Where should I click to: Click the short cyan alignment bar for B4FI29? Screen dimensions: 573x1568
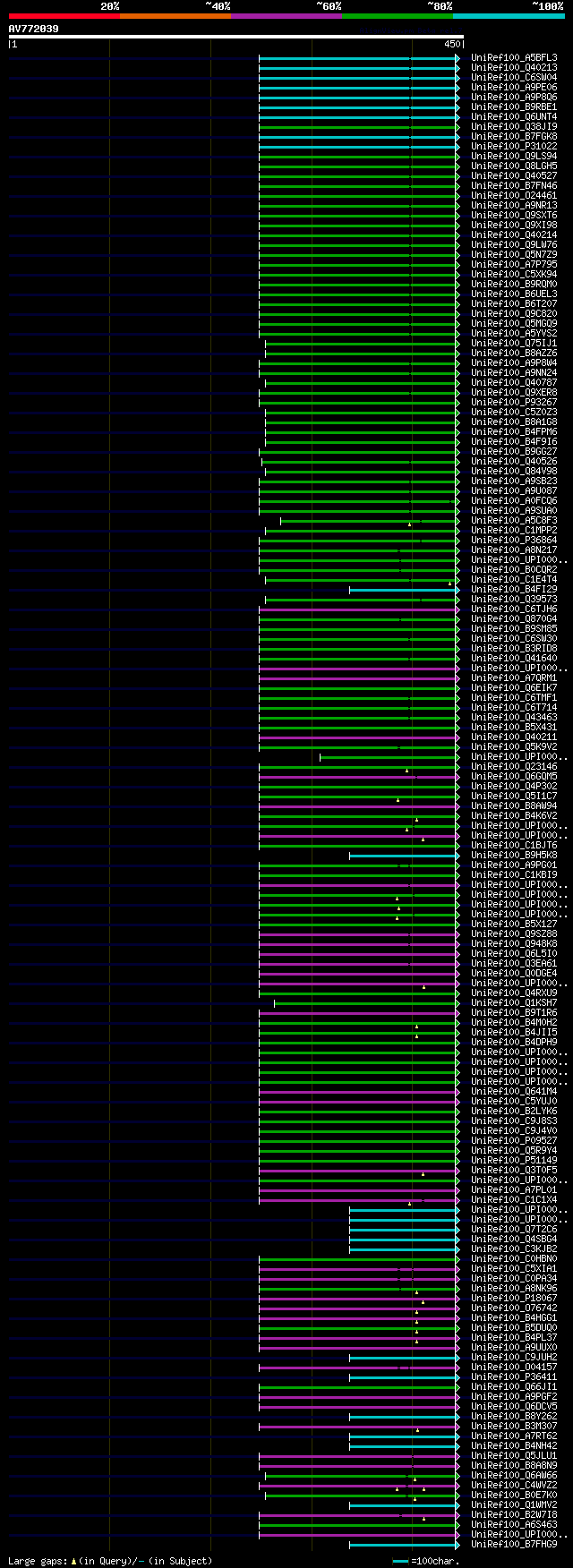pos(404,590)
